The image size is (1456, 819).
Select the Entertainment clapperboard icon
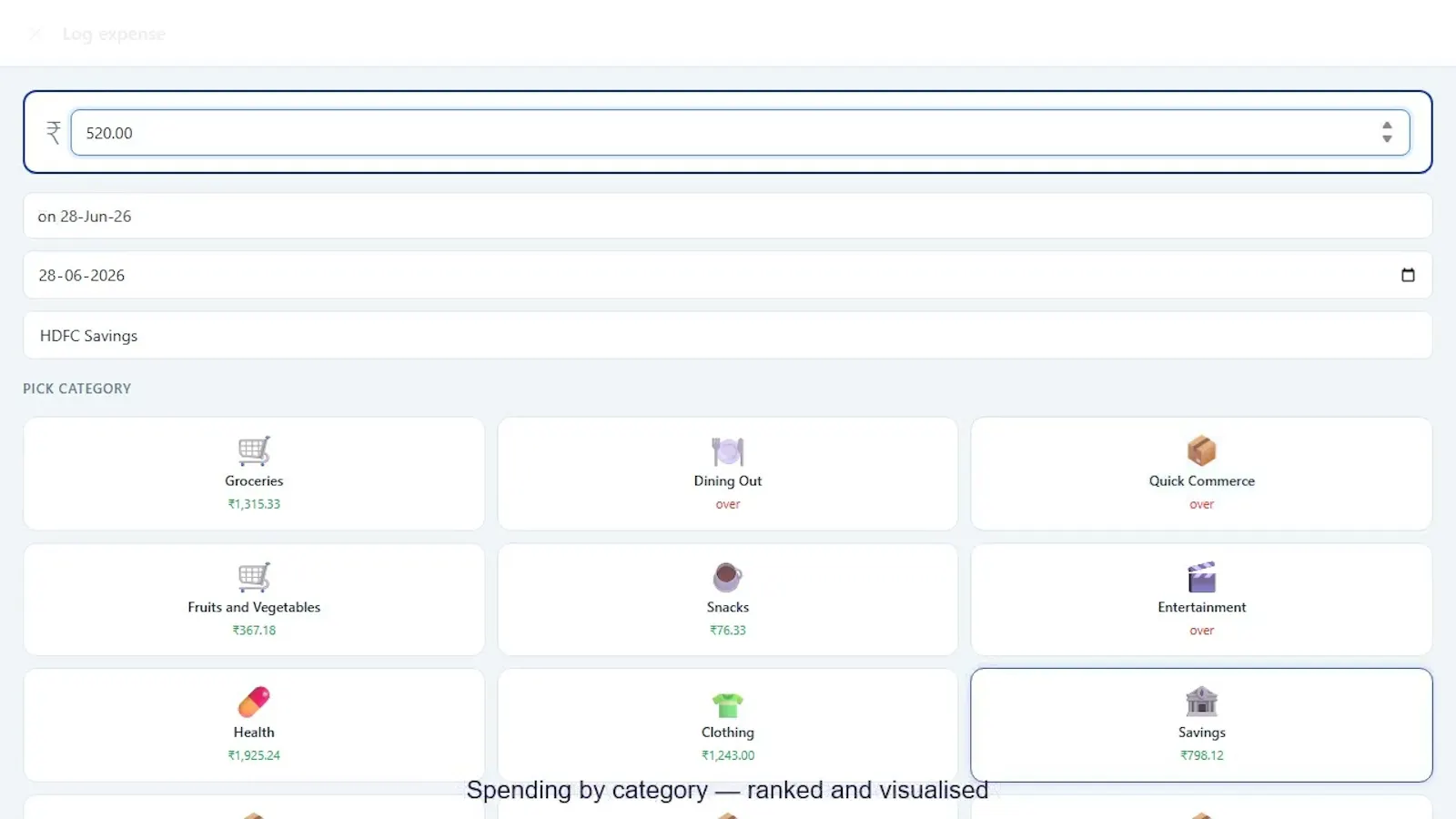pyautogui.click(x=1202, y=577)
